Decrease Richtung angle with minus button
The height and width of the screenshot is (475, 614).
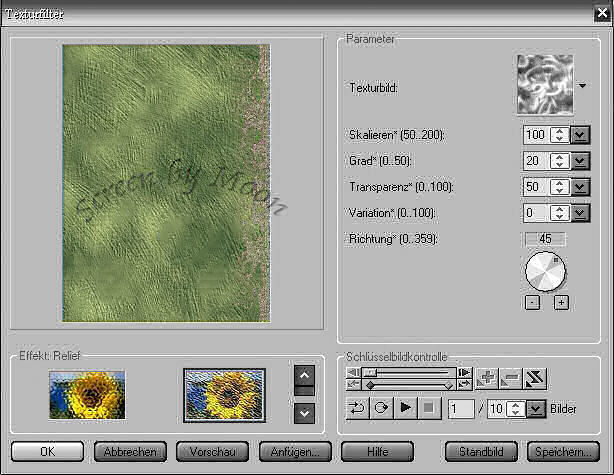point(531,302)
